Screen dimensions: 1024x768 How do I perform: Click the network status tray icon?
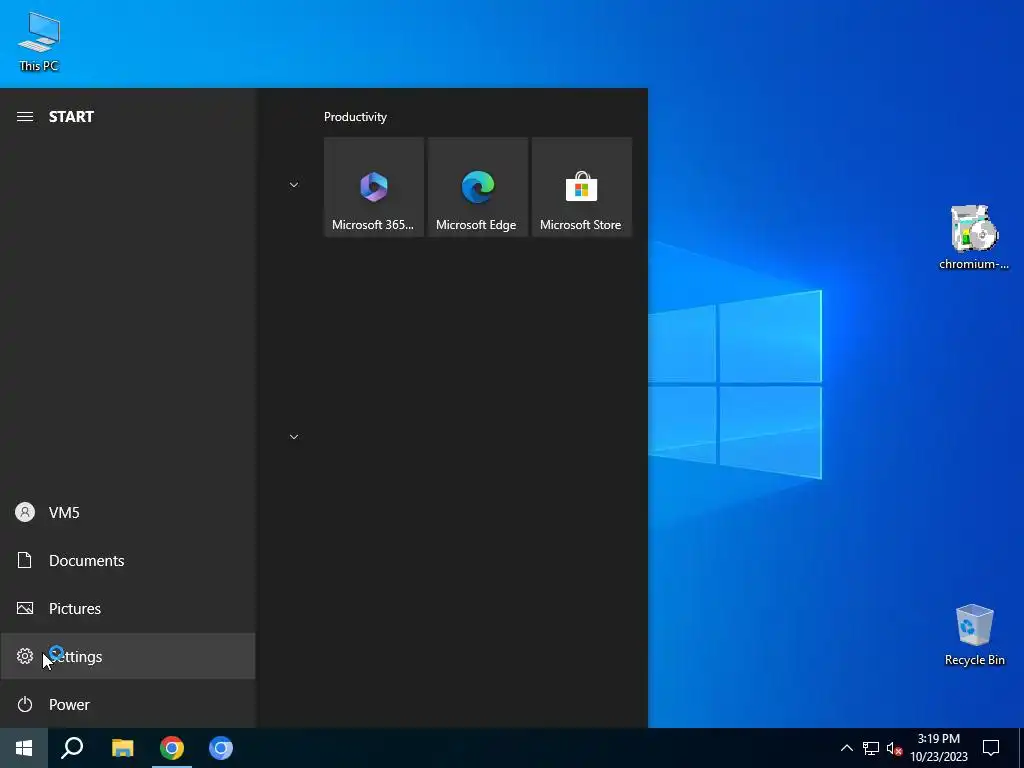pyautogui.click(x=871, y=748)
